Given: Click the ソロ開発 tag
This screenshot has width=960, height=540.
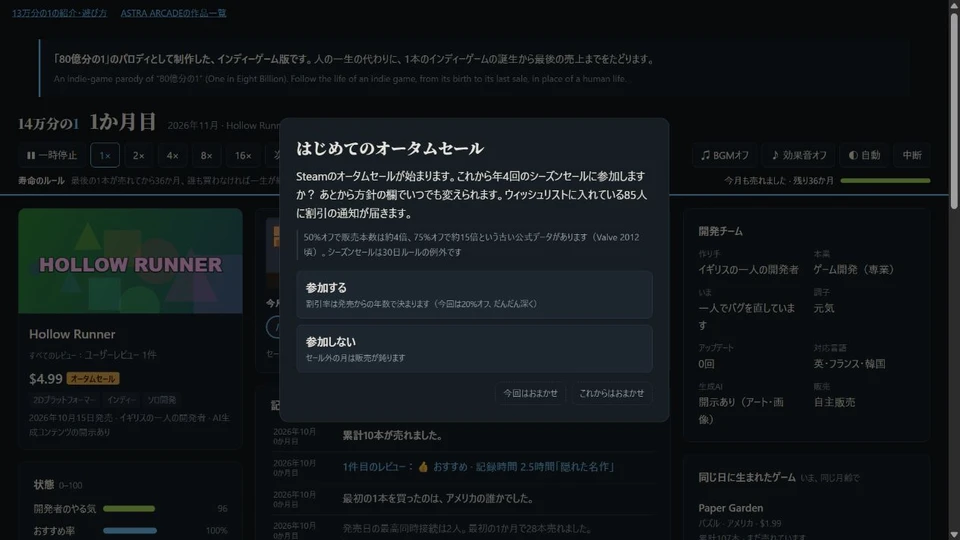Looking at the screenshot, I should point(162,400).
